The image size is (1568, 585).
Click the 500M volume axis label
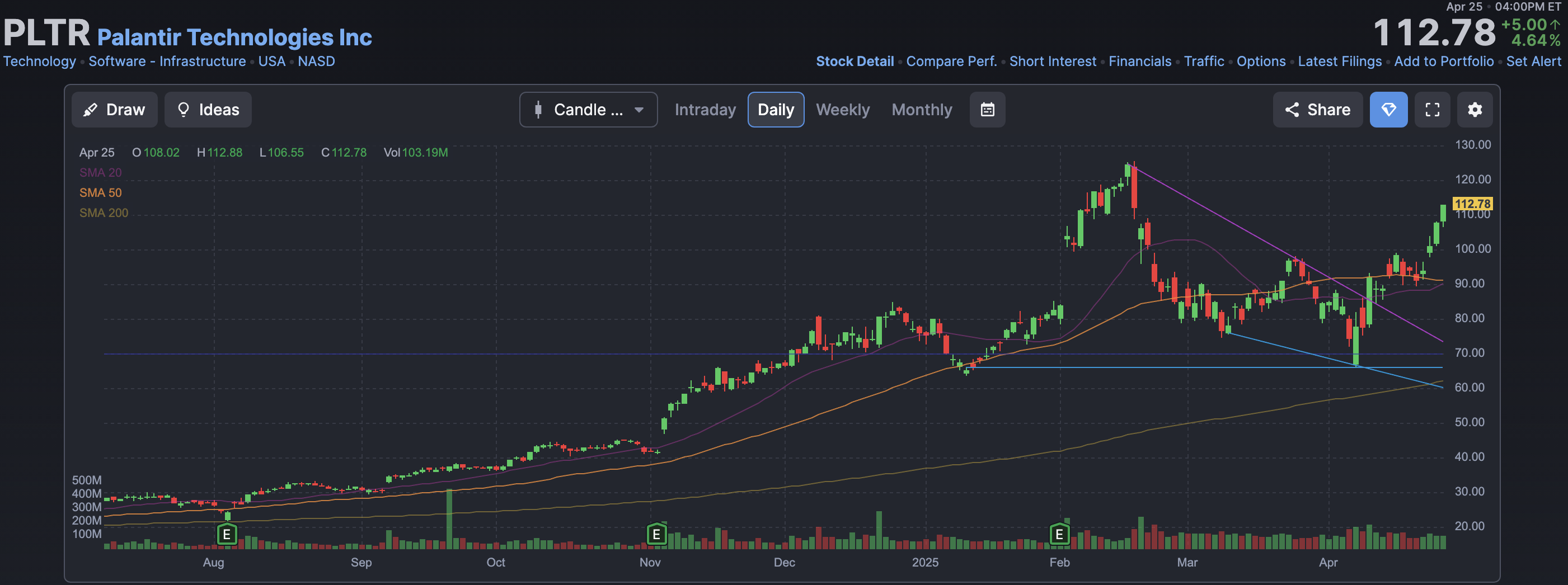pyautogui.click(x=86, y=480)
